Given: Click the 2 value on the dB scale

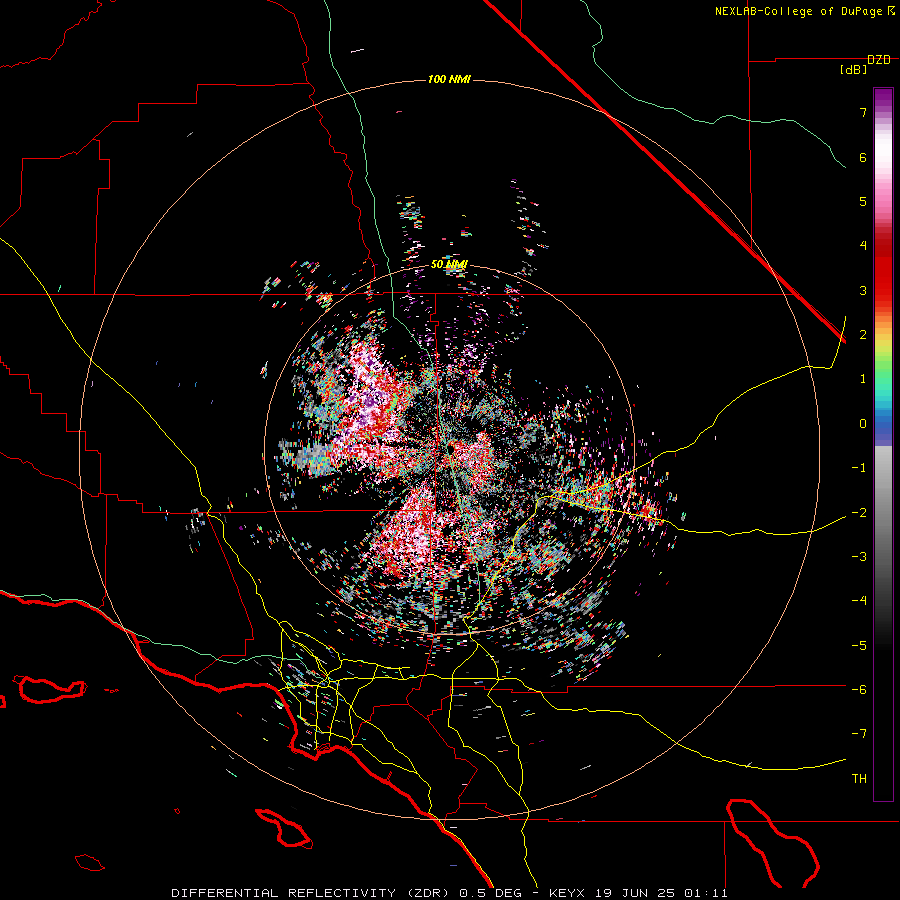Looking at the screenshot, I should (x=863, y=335).
